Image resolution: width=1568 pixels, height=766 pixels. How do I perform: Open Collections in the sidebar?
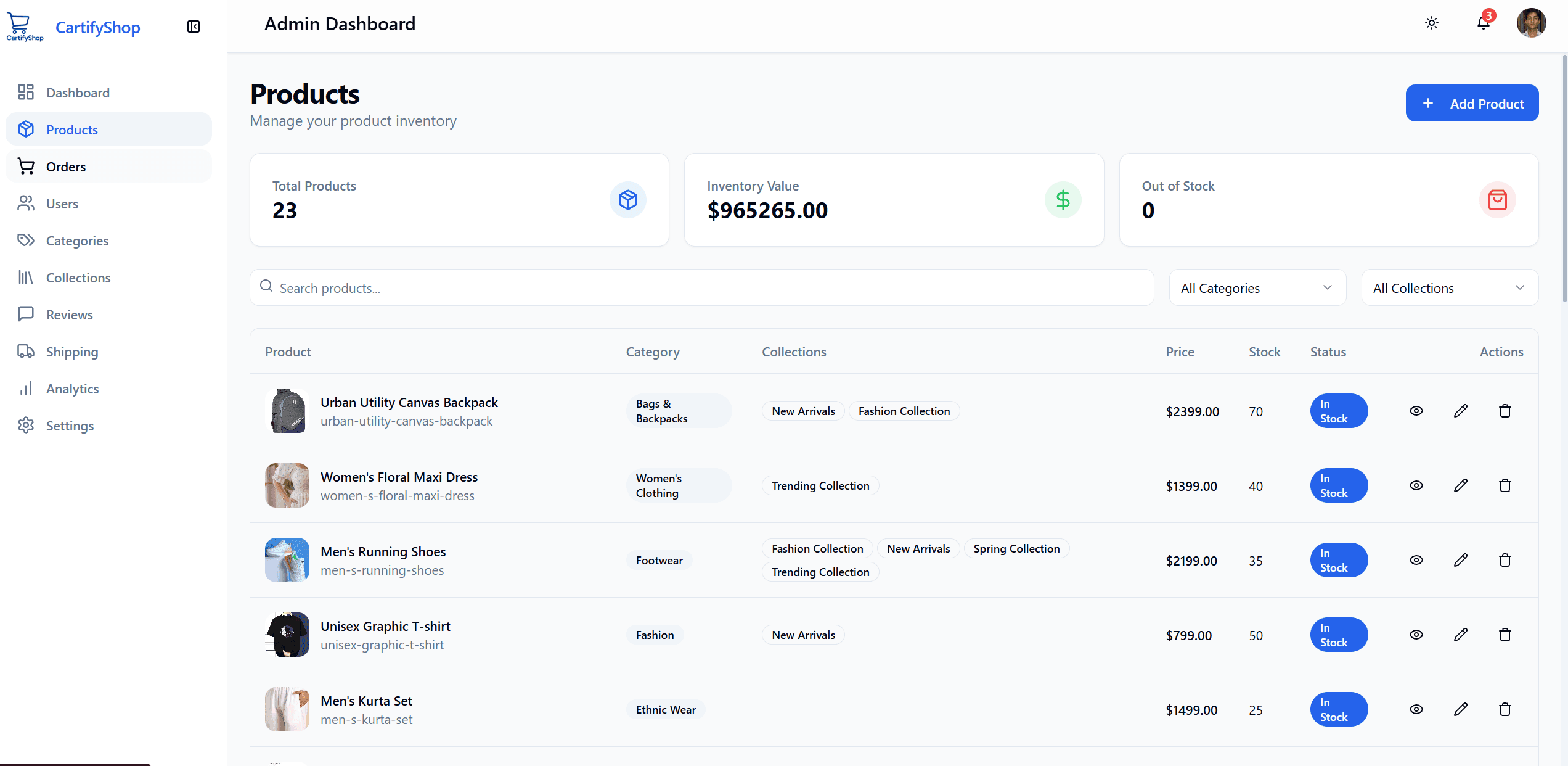point(108,278)
